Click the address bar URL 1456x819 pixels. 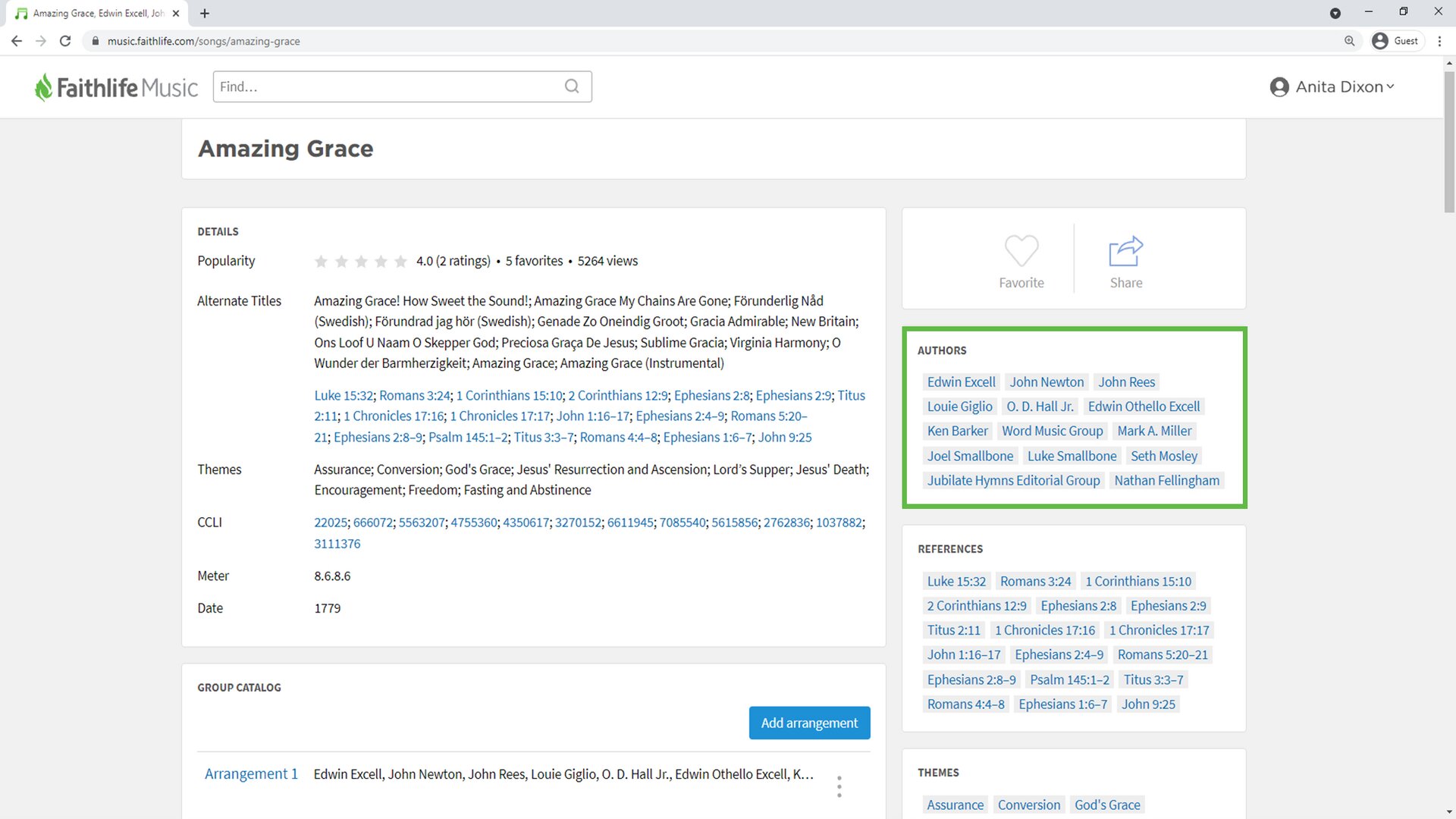[203, 41]
